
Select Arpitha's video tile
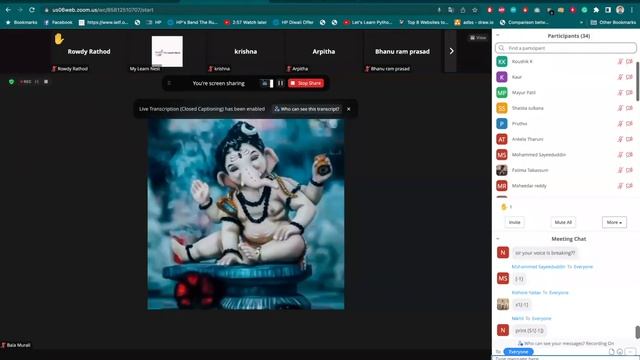point(324,51)
